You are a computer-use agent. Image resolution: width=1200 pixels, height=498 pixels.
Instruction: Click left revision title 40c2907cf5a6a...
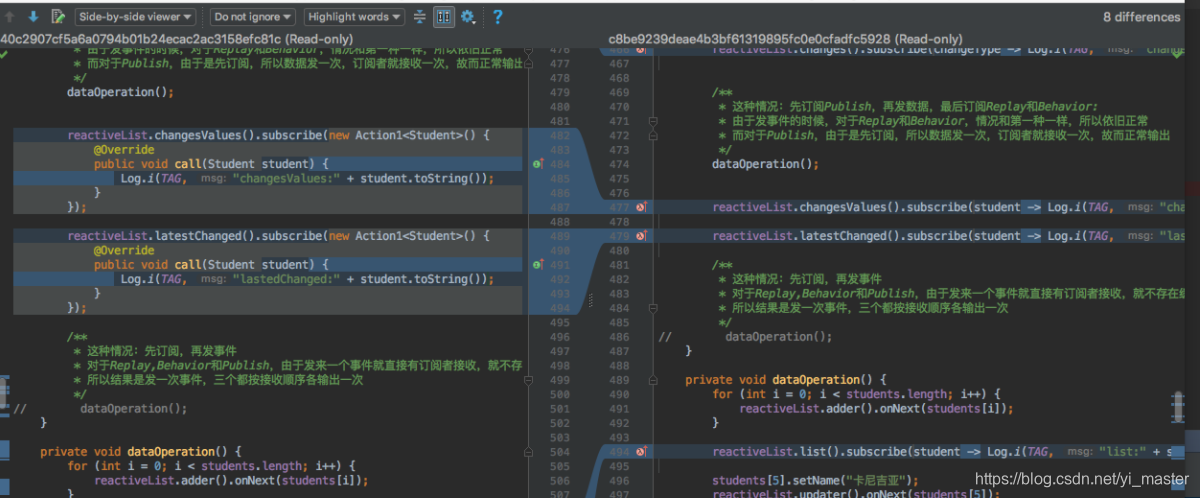pos(176,38)
